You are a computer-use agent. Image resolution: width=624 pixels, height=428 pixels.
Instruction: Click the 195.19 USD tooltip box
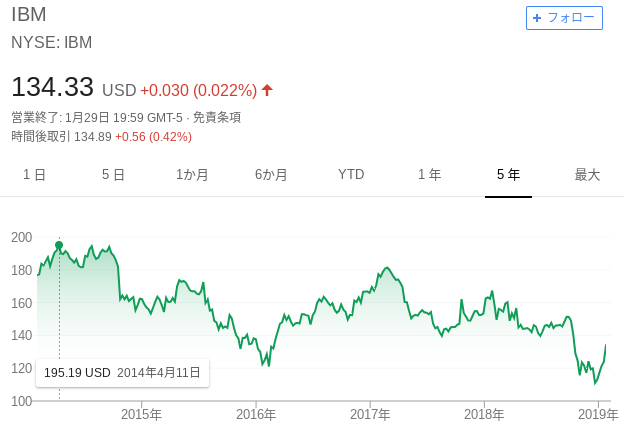(123, 373)
